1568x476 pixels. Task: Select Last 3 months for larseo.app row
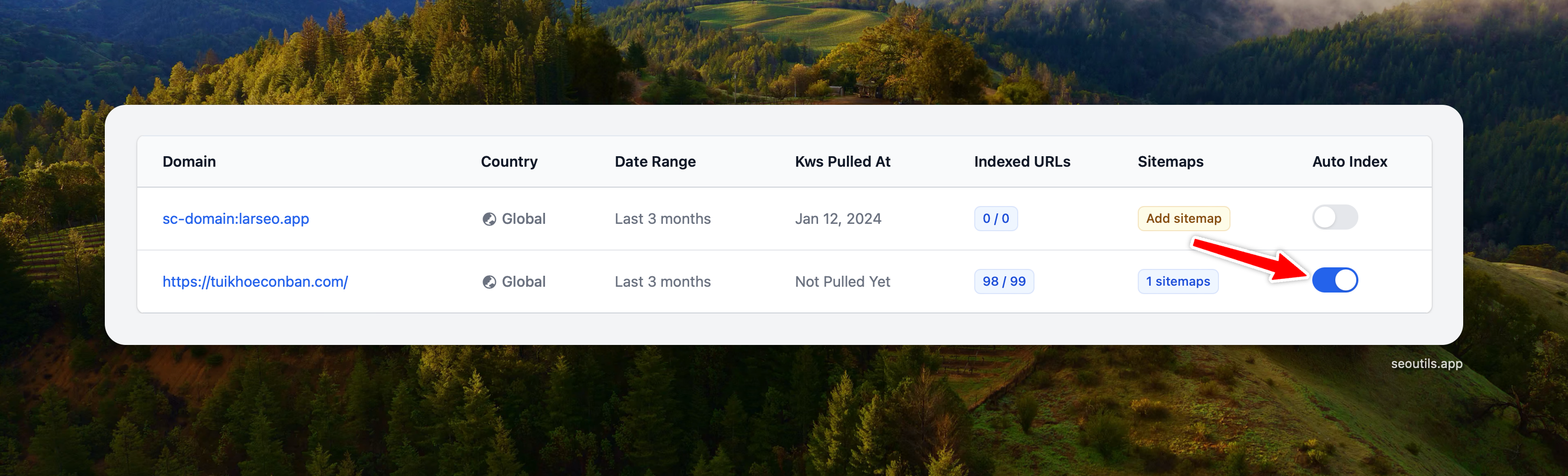coord(662,219)
